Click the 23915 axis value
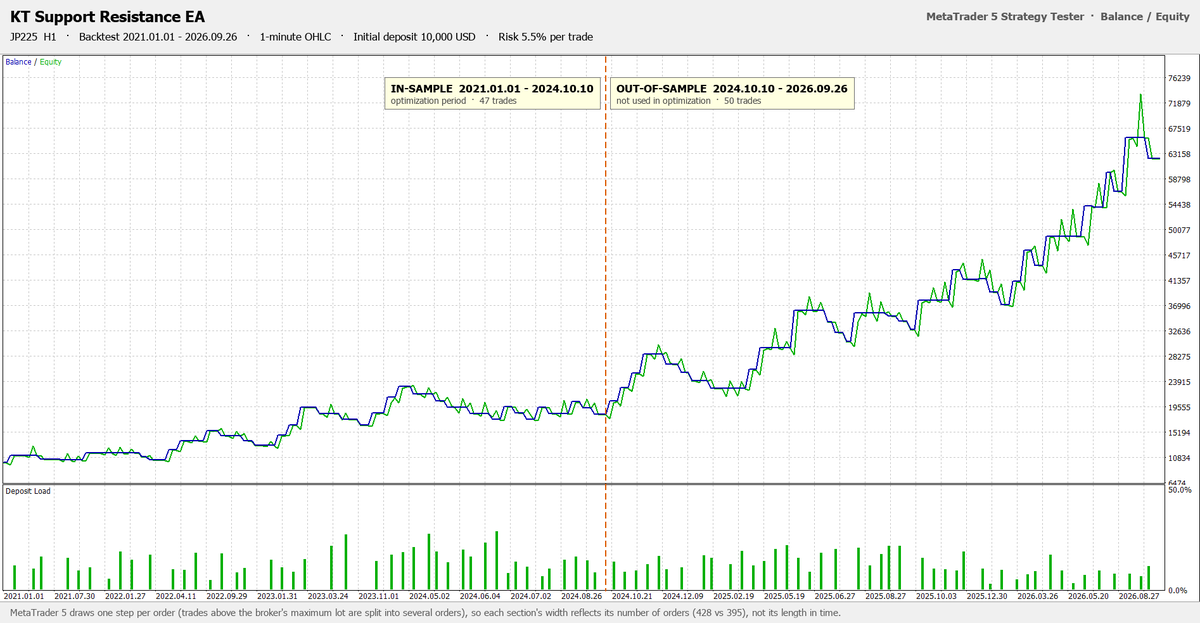Screen dimensions: 1200x623 [1178, 383]
